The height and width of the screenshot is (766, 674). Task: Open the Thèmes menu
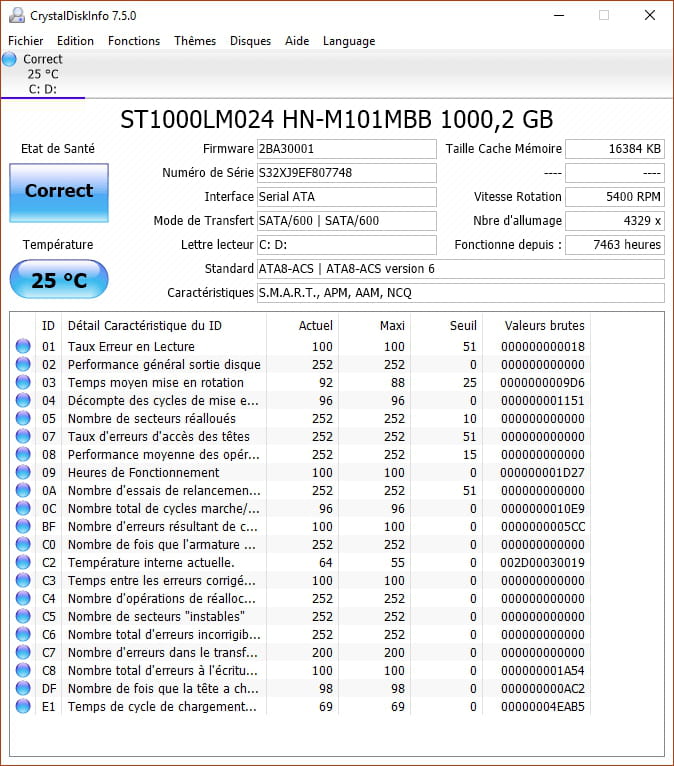click(x=195, y=41)
